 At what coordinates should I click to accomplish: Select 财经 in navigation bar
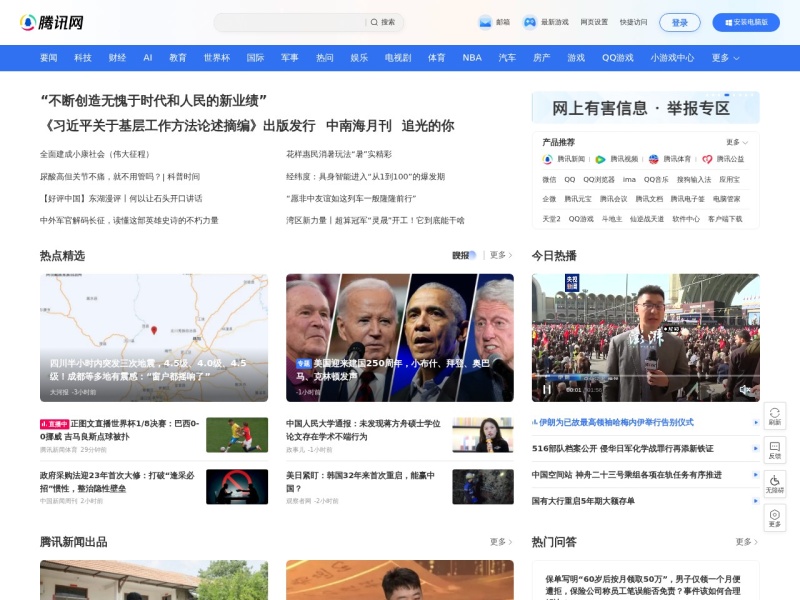point(117,58)
